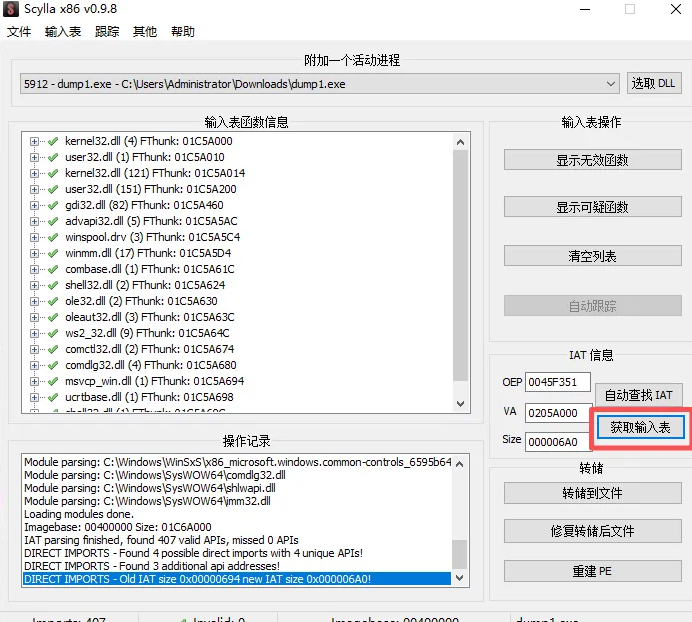This screenshot has height=622, width=692.
Task: Open the 文件 menu
Action: point(19,32)
